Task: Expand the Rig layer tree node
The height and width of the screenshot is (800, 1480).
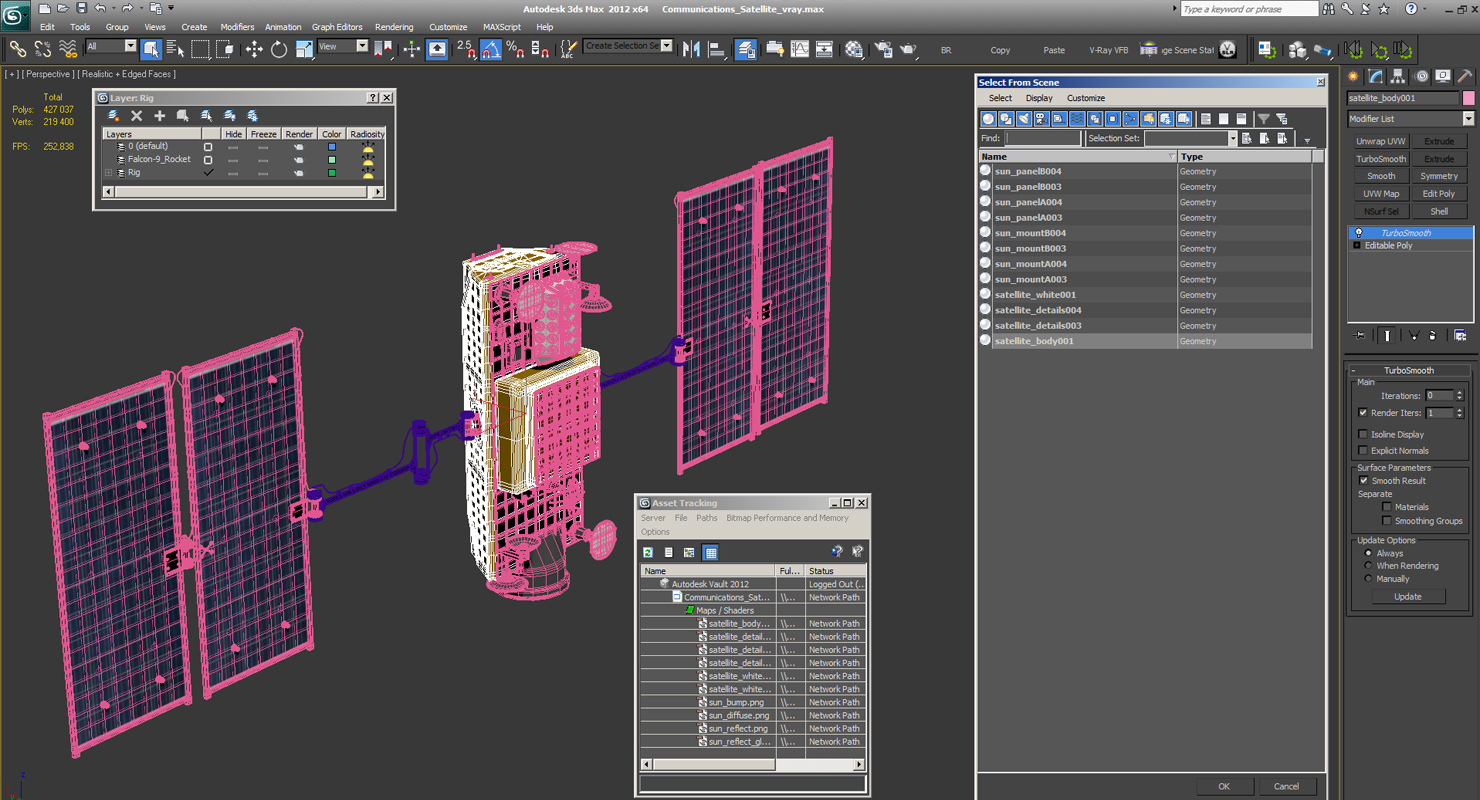Action: click(x=108, y=173)
